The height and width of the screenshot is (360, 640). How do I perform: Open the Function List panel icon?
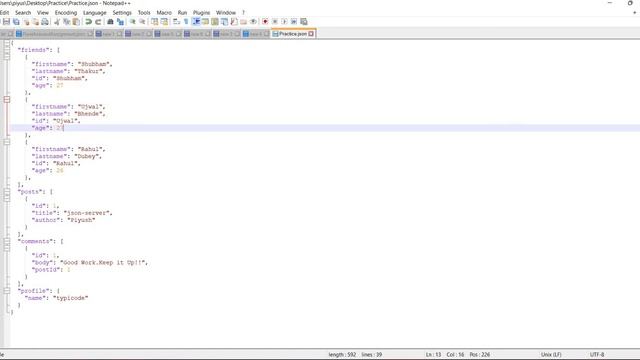coord(234,21)
